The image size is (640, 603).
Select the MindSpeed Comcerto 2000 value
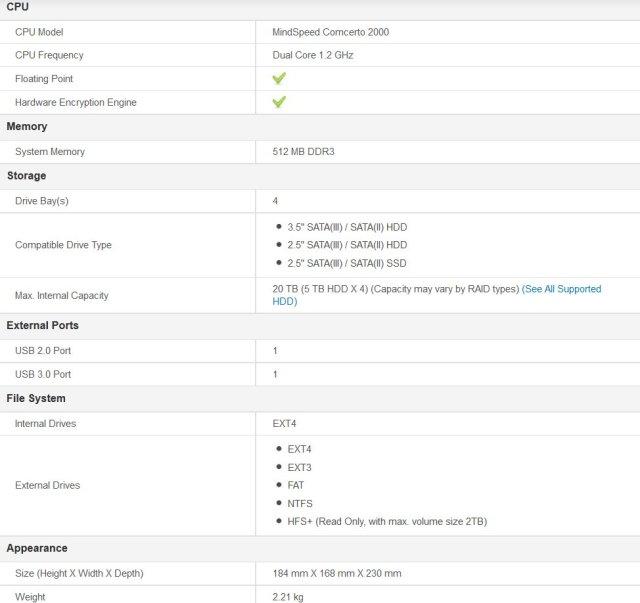click(x=331, y=32)
